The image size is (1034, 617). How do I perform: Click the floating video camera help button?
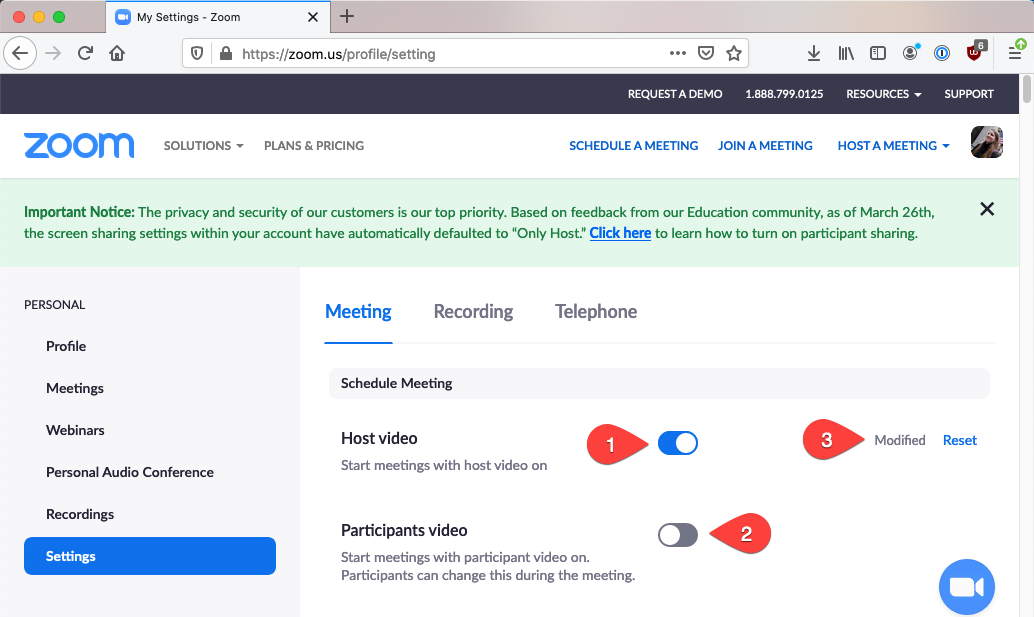[966, 587]
